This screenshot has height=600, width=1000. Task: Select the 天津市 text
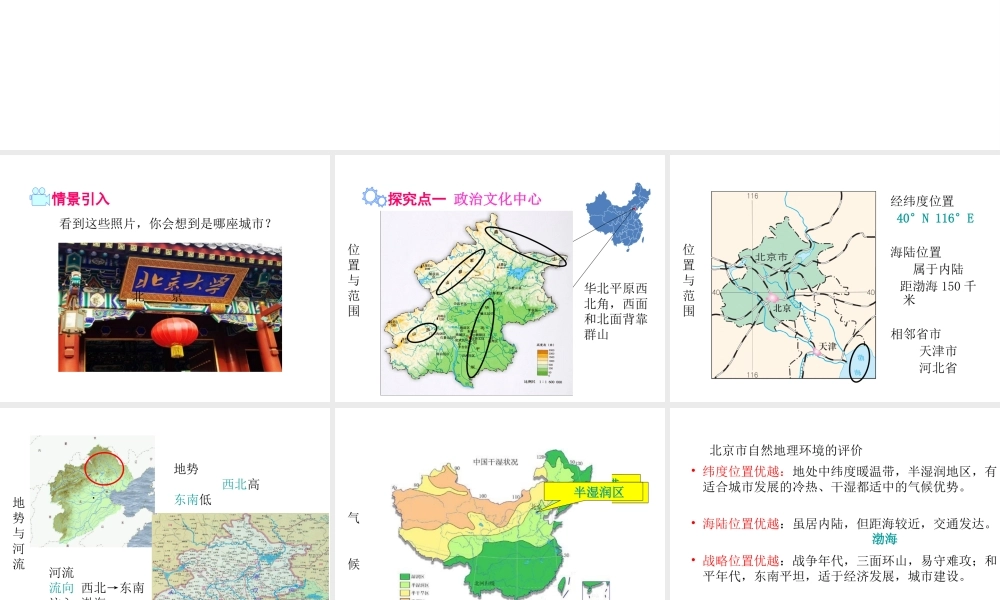(938, 351)
